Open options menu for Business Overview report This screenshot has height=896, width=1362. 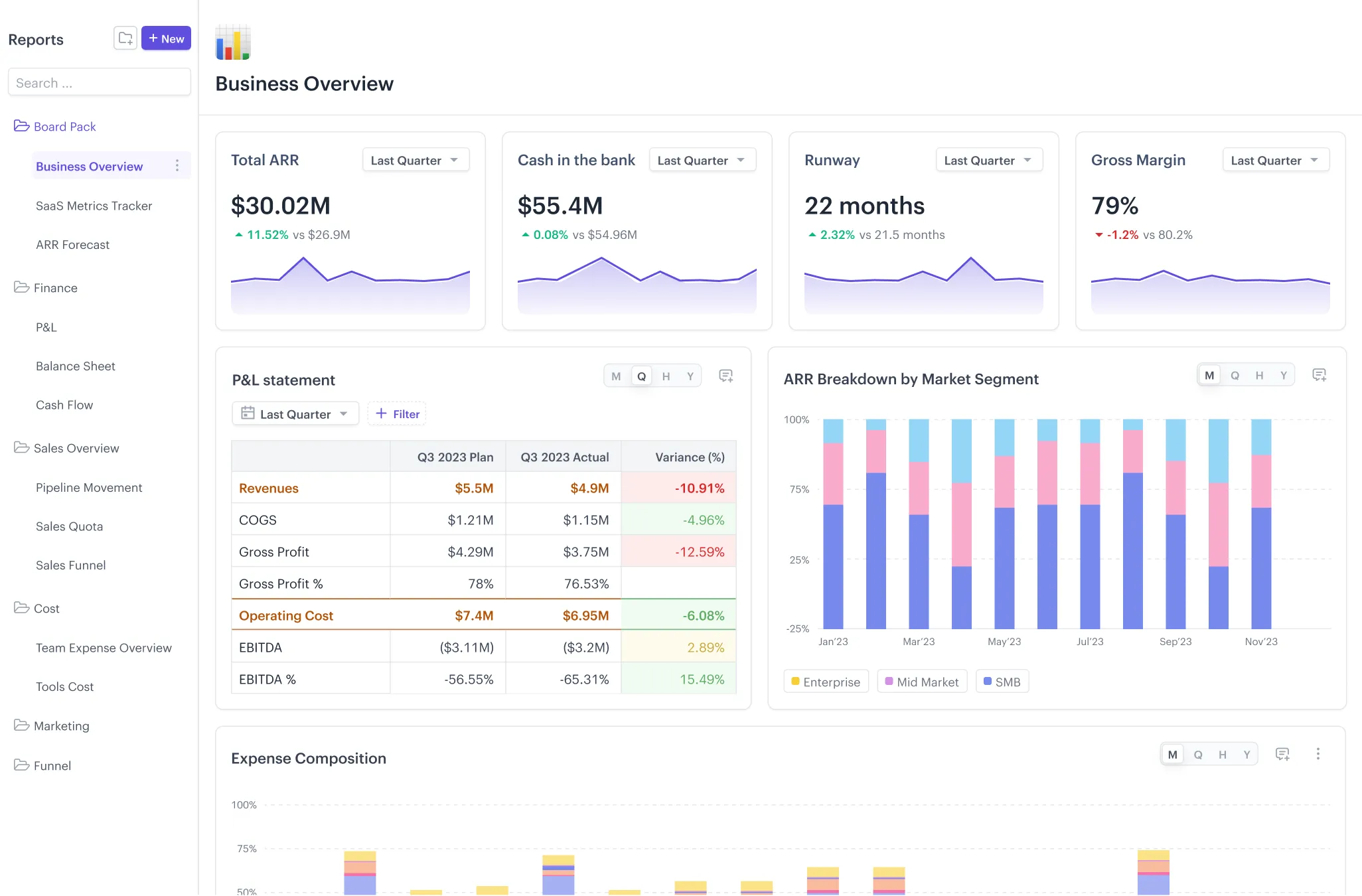click(177, 165)
